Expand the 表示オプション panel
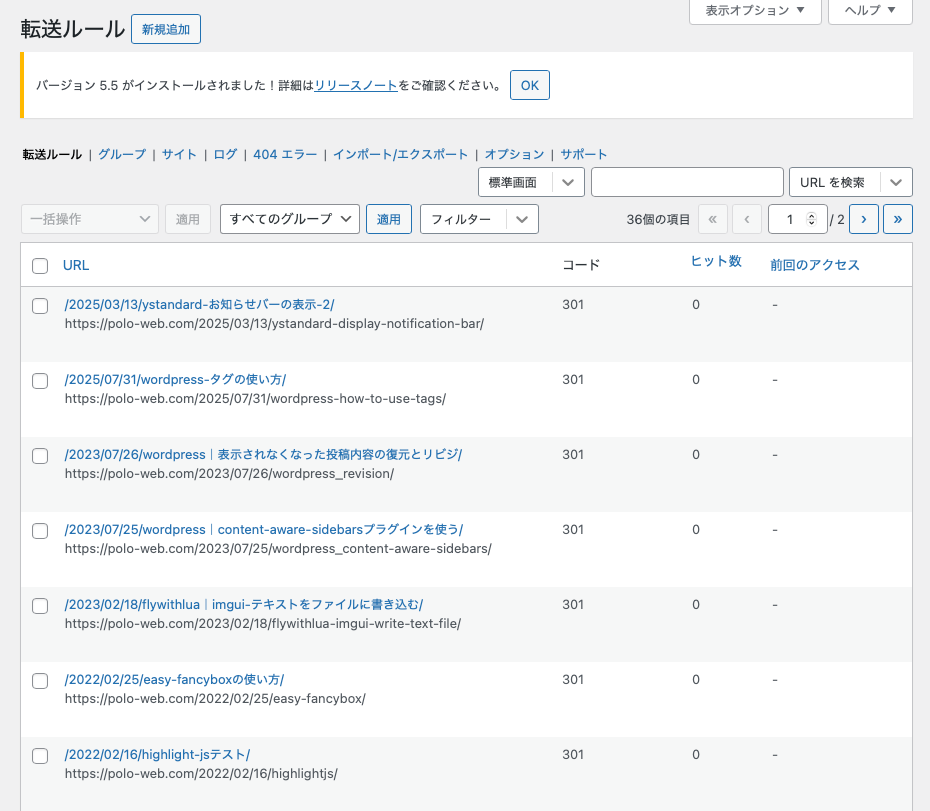930x811 pixels. point(755,10)
